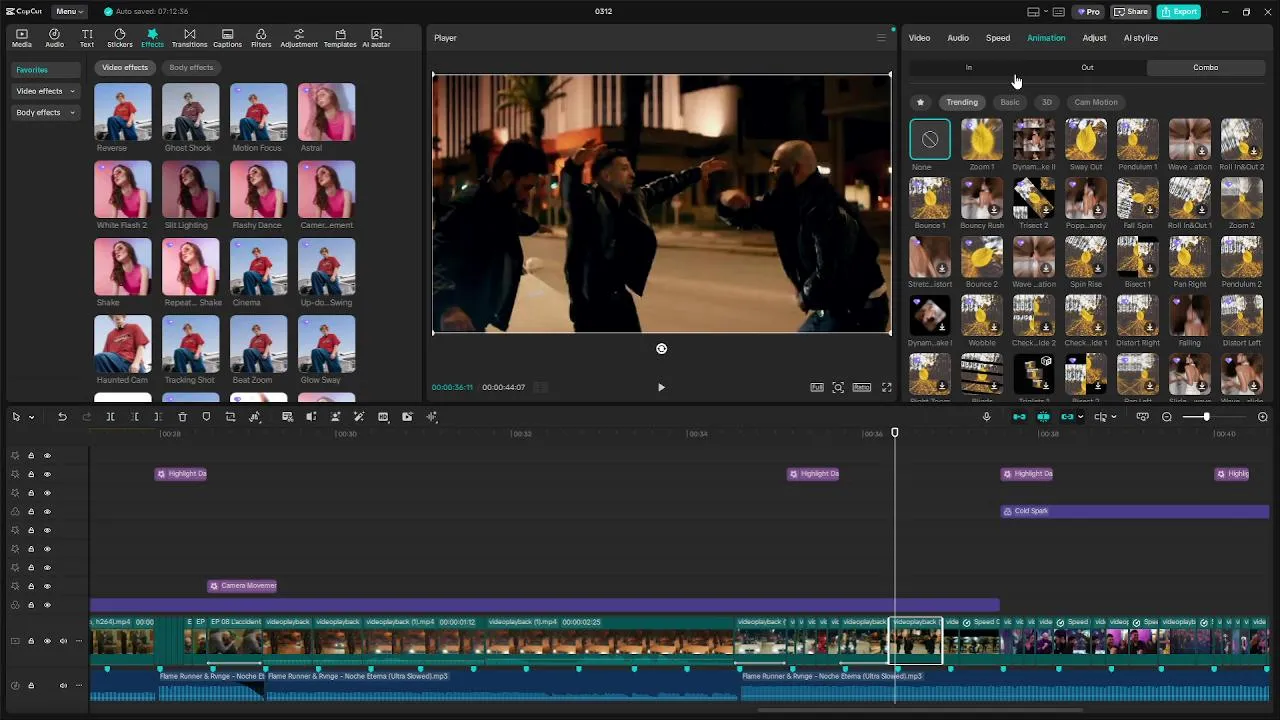Image resolution: width=1280 pixels, height=720 pixels.
Task: Click the timeline zoom out icon
Action: pos(1167,417)
